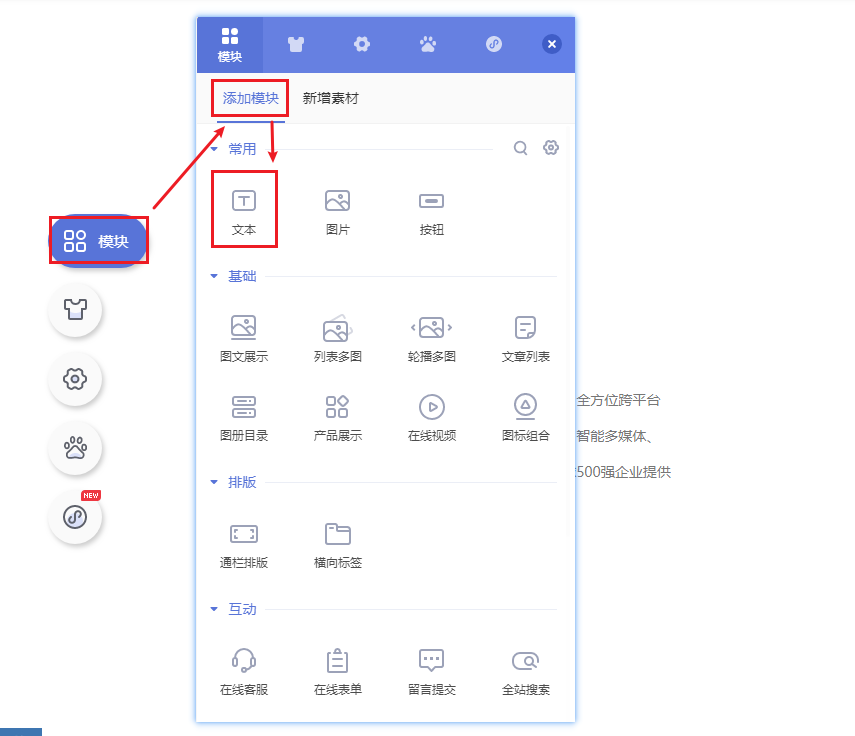The width and height of the screenshot is (855, 736).
Task: Insert the 横向标签 module
Action: pyautogui.click(x=338, y=545)
